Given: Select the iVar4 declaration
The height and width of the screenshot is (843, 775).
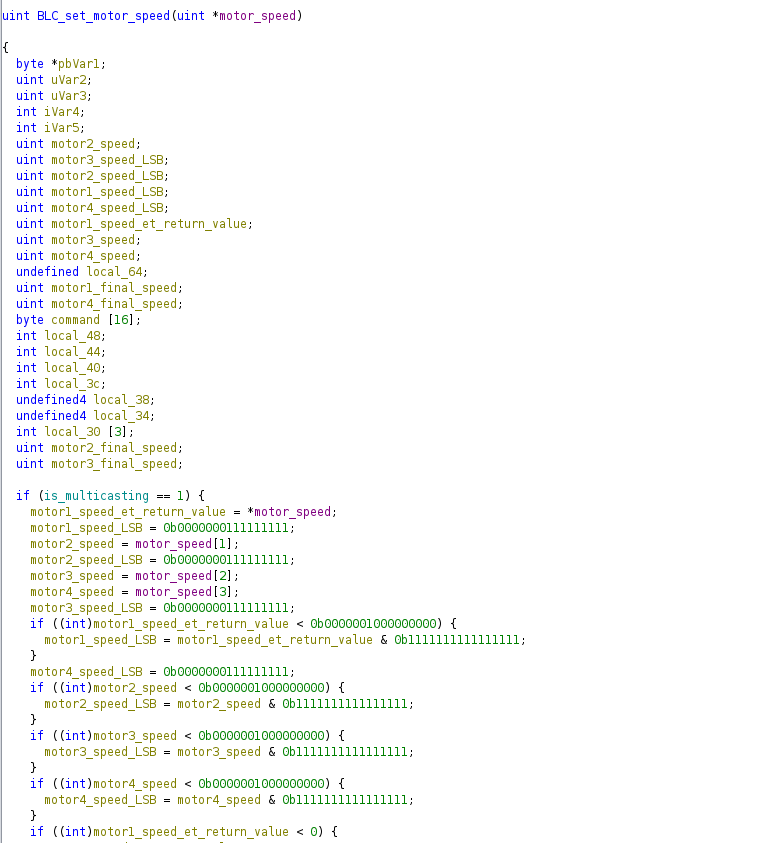Looking at the screenshot, I should [62, 112].
